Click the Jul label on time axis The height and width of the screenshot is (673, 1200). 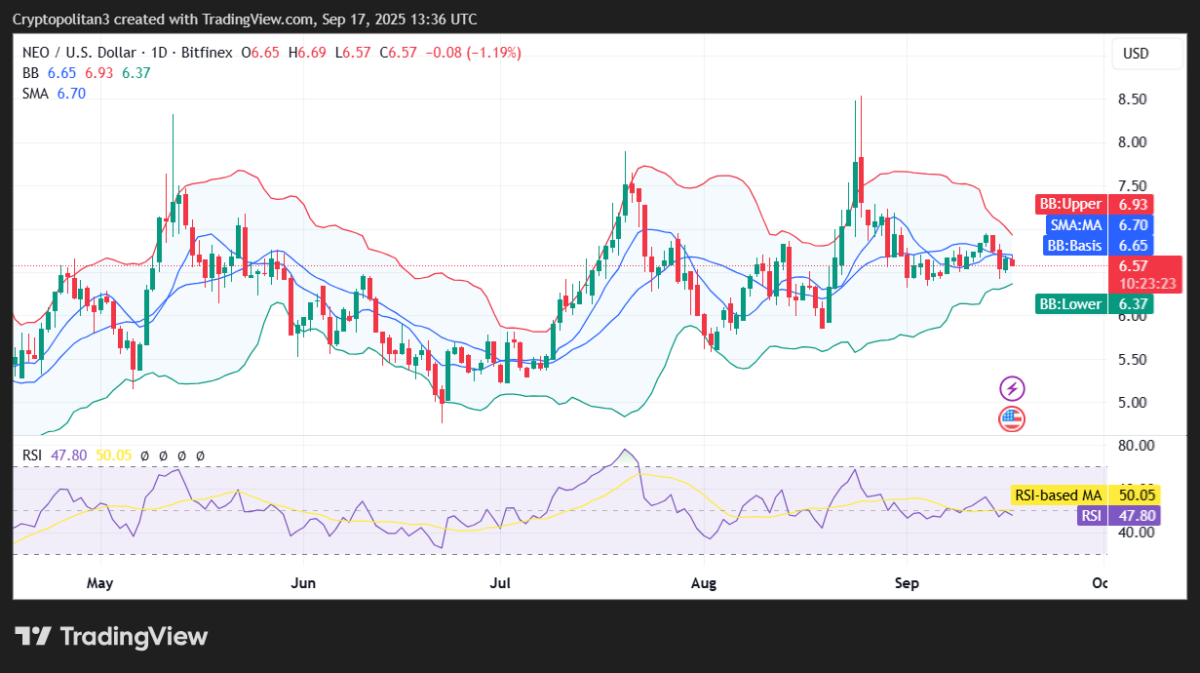click(x=497, y=582)
